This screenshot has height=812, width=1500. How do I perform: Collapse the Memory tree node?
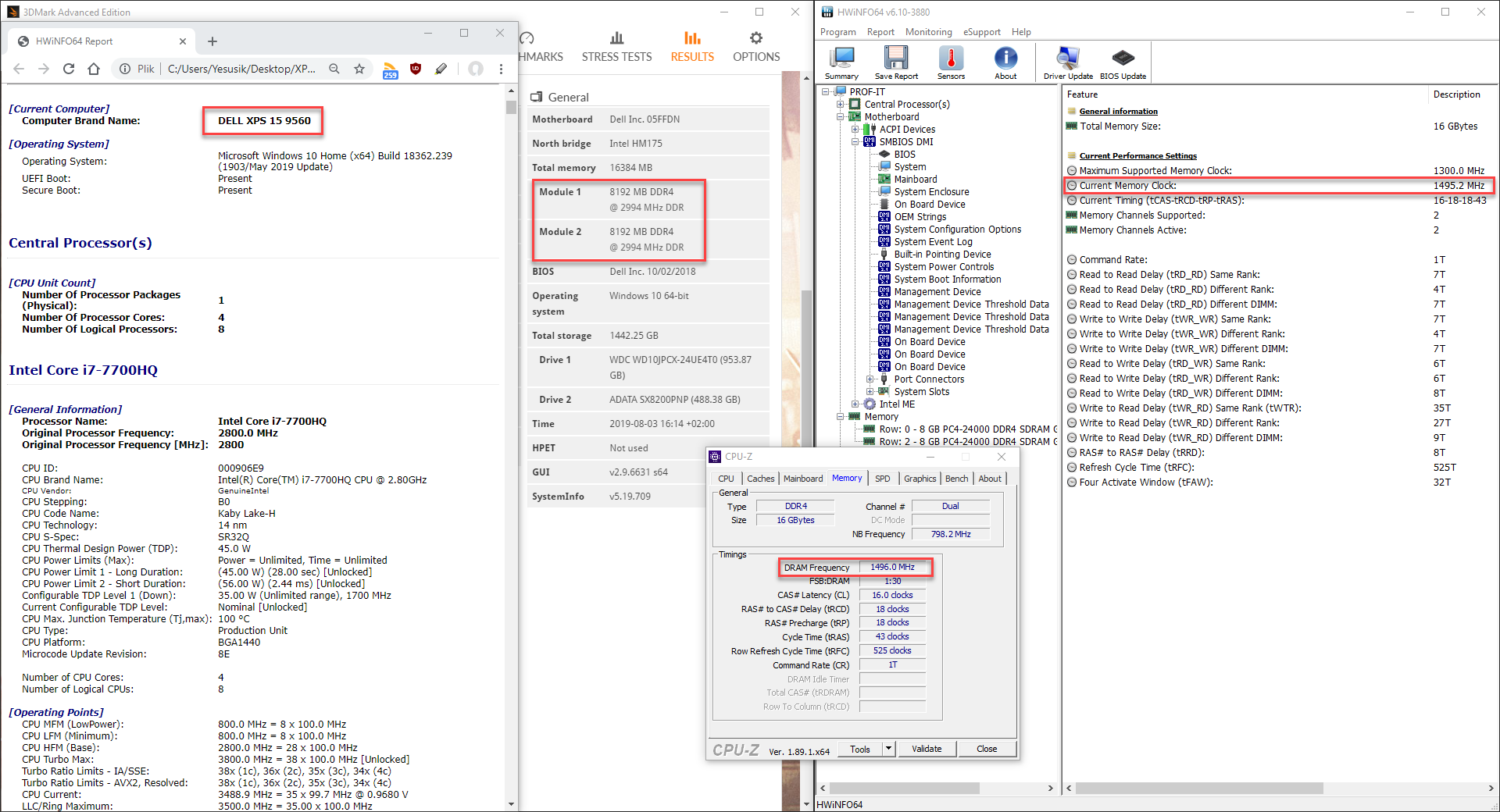coord(840,417)
